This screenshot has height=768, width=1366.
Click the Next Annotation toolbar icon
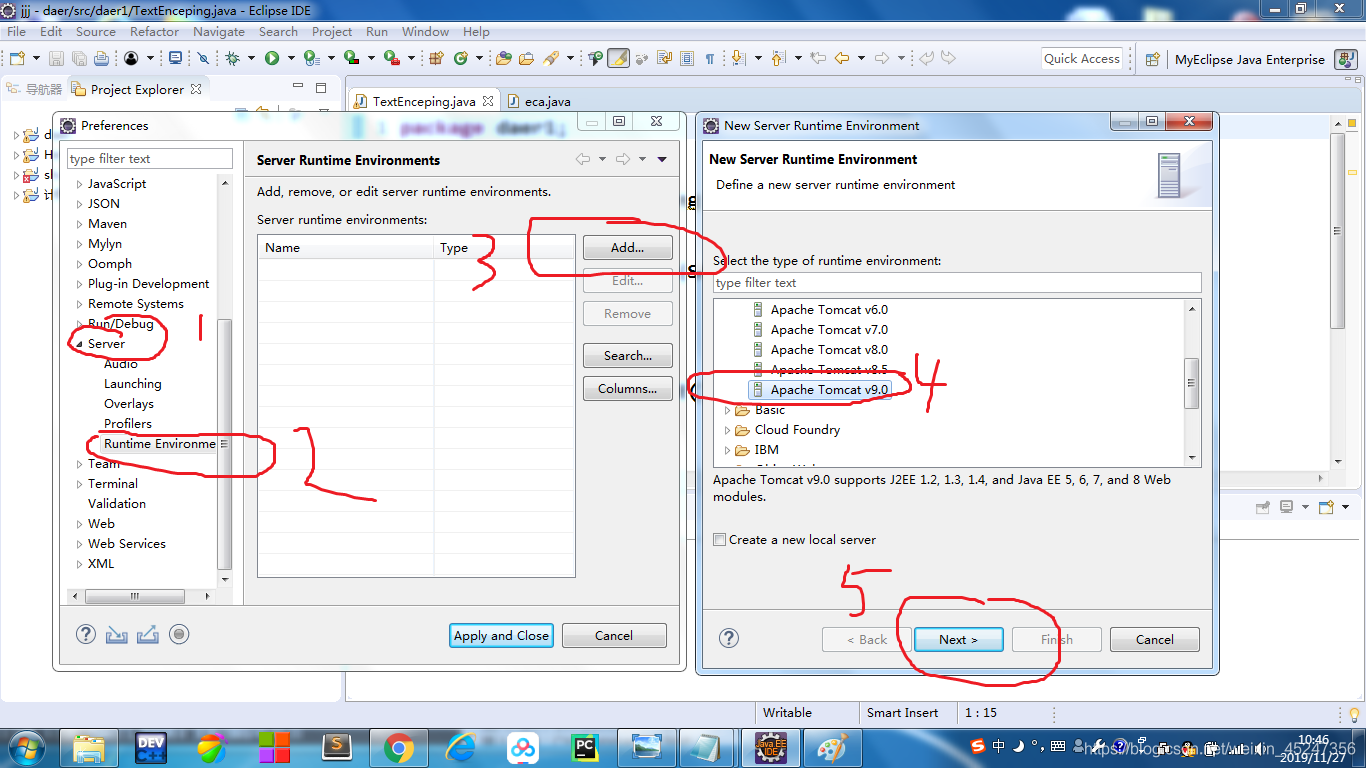(x=739, y=59)
